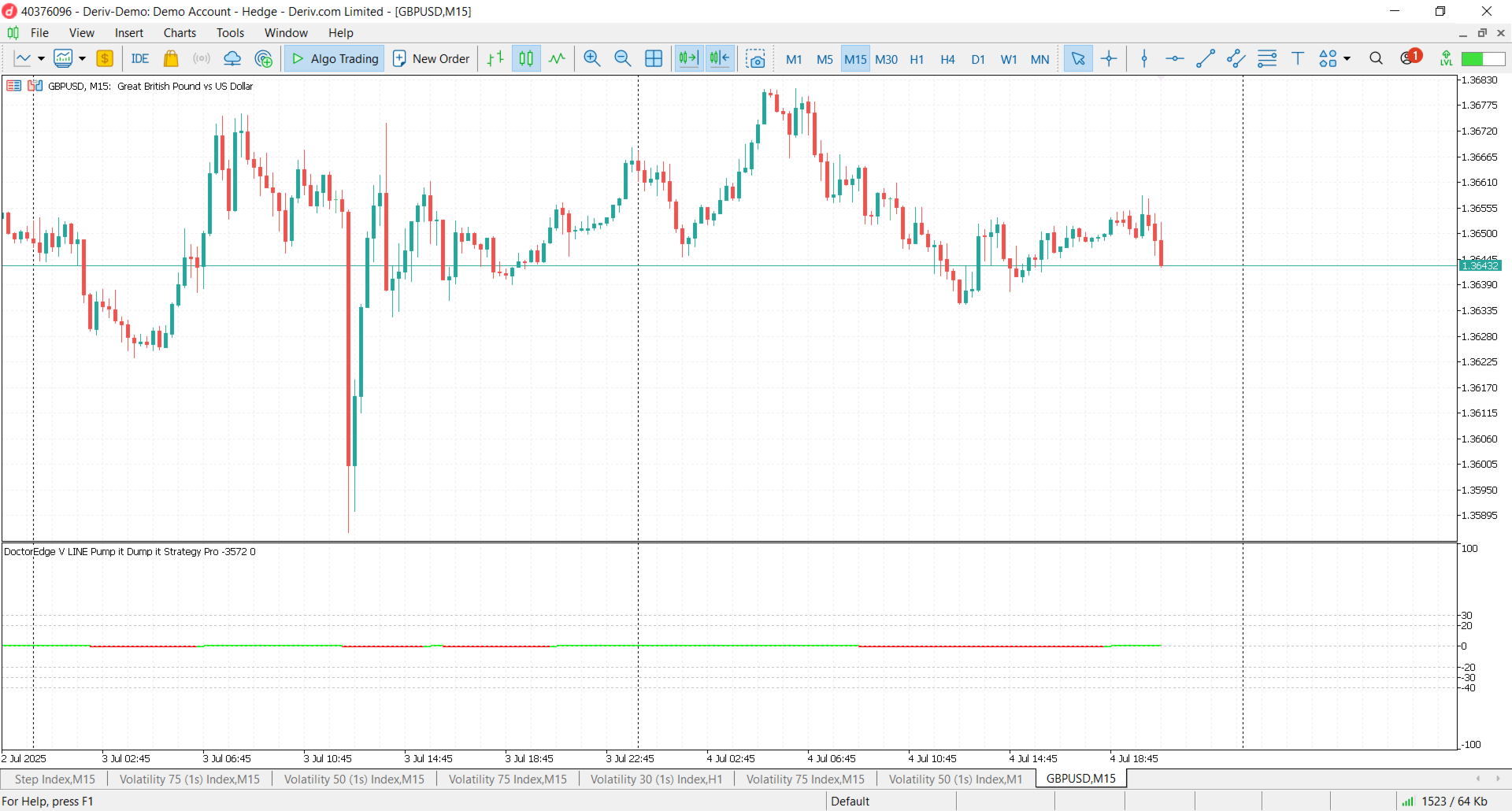Expand the new chart dropdown arrow
This screenshot has width=1512, height=811.
pos(41,58)
